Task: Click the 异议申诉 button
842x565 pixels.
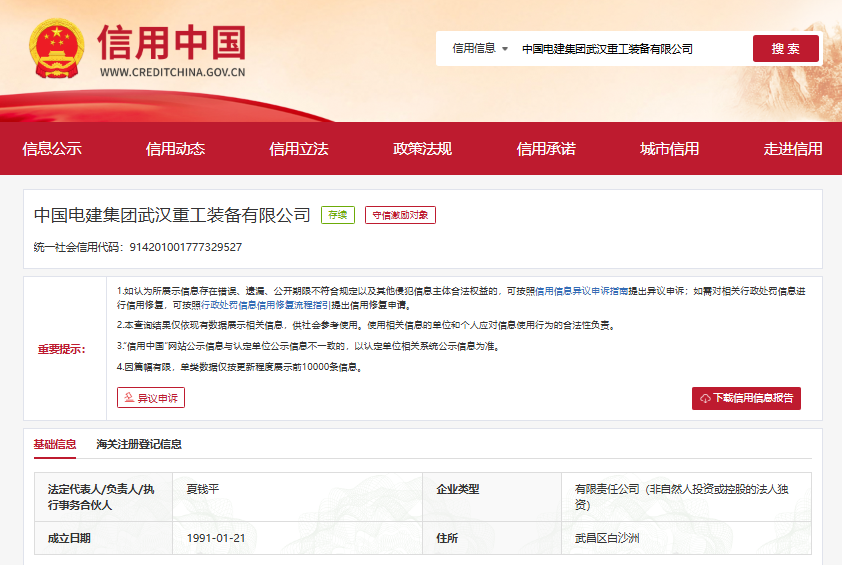Action: click(151, 397)
